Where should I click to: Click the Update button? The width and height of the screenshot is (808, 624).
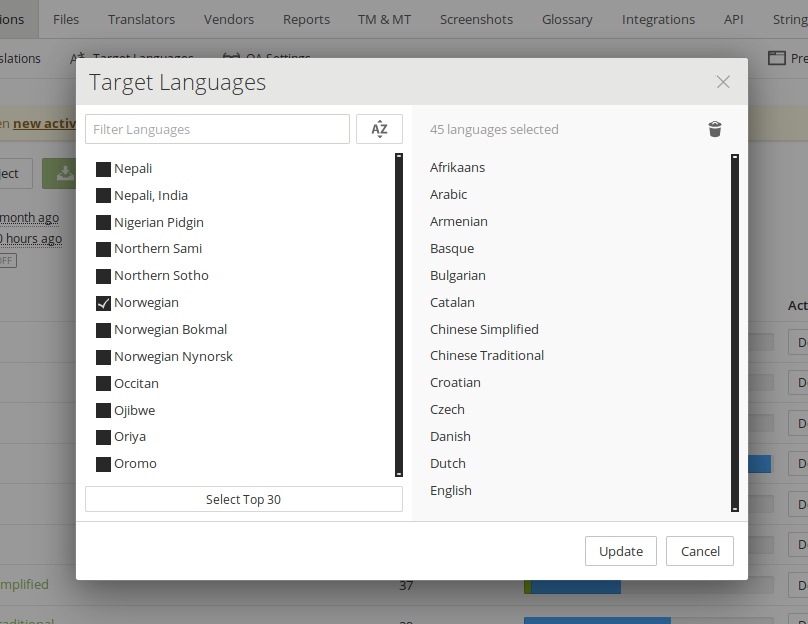(x=620, y=551)
